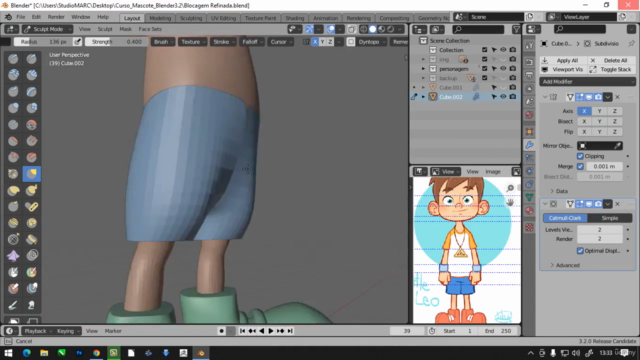640x360 pixels.
Task: Open the Sculpt Mode dropdown
Action: tap(47, 29)
